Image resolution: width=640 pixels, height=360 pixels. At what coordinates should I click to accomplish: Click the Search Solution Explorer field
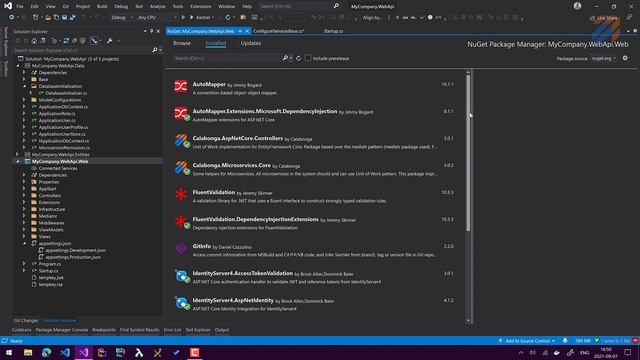click(82, 50)
